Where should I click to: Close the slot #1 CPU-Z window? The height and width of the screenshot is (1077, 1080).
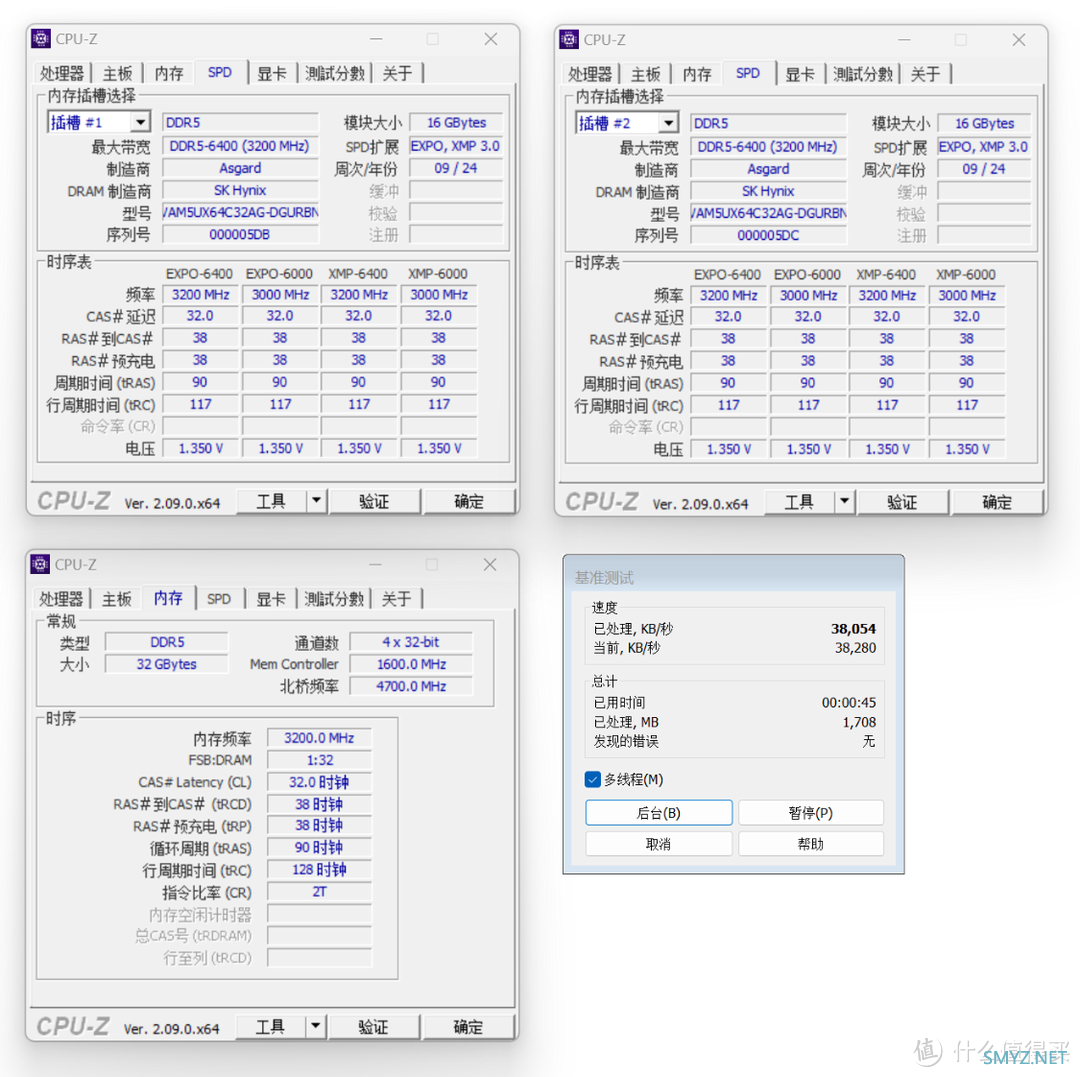490,39
